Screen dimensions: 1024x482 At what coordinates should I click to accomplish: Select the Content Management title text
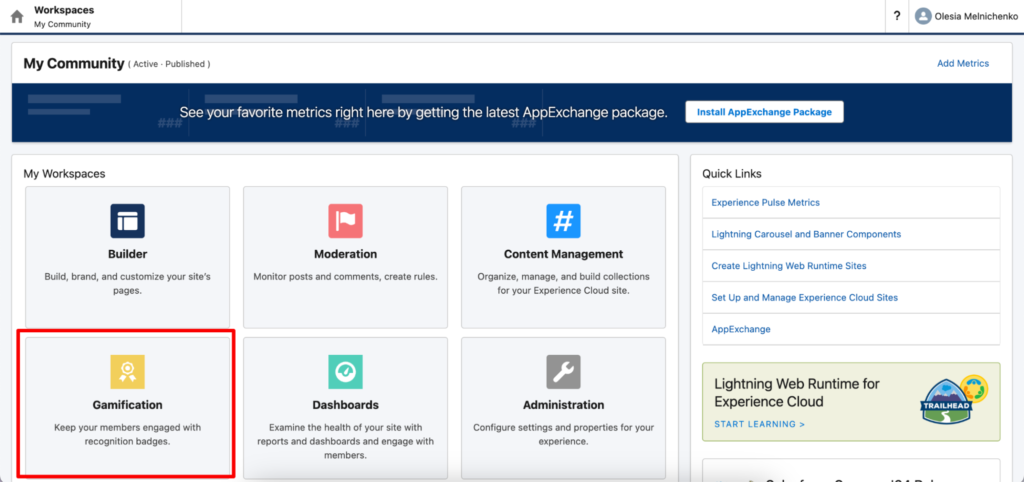coord(564,254)
